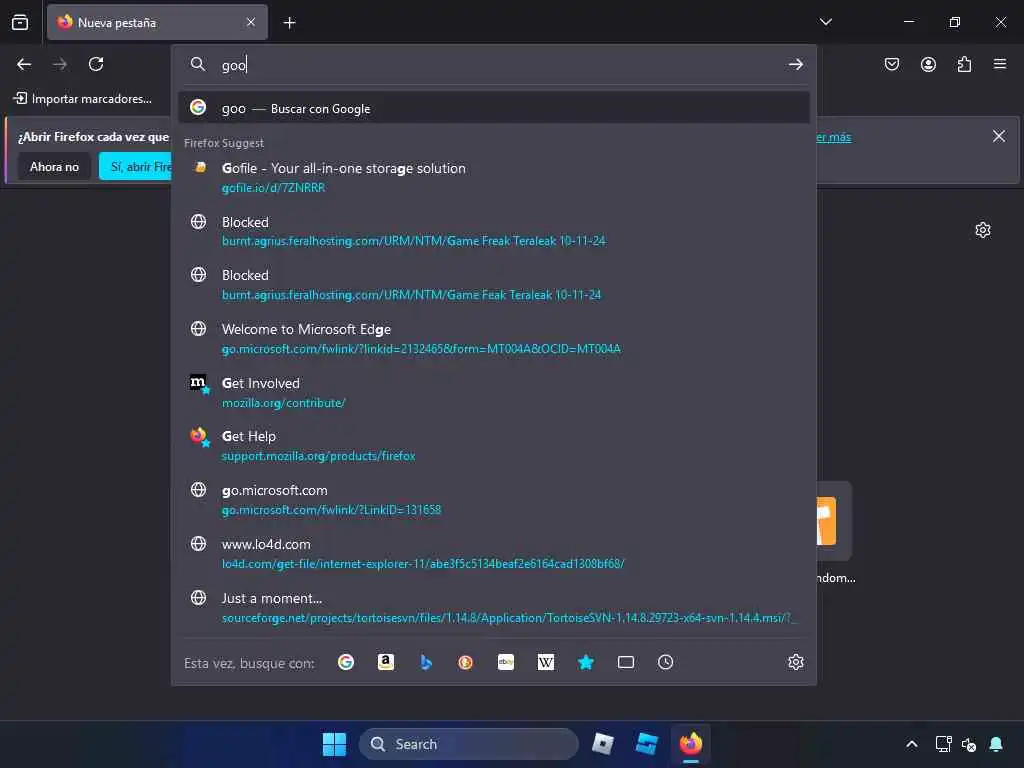Open the learn more link in banner
The width and height of the screenshot is (1024, 768).
[833, 137]
